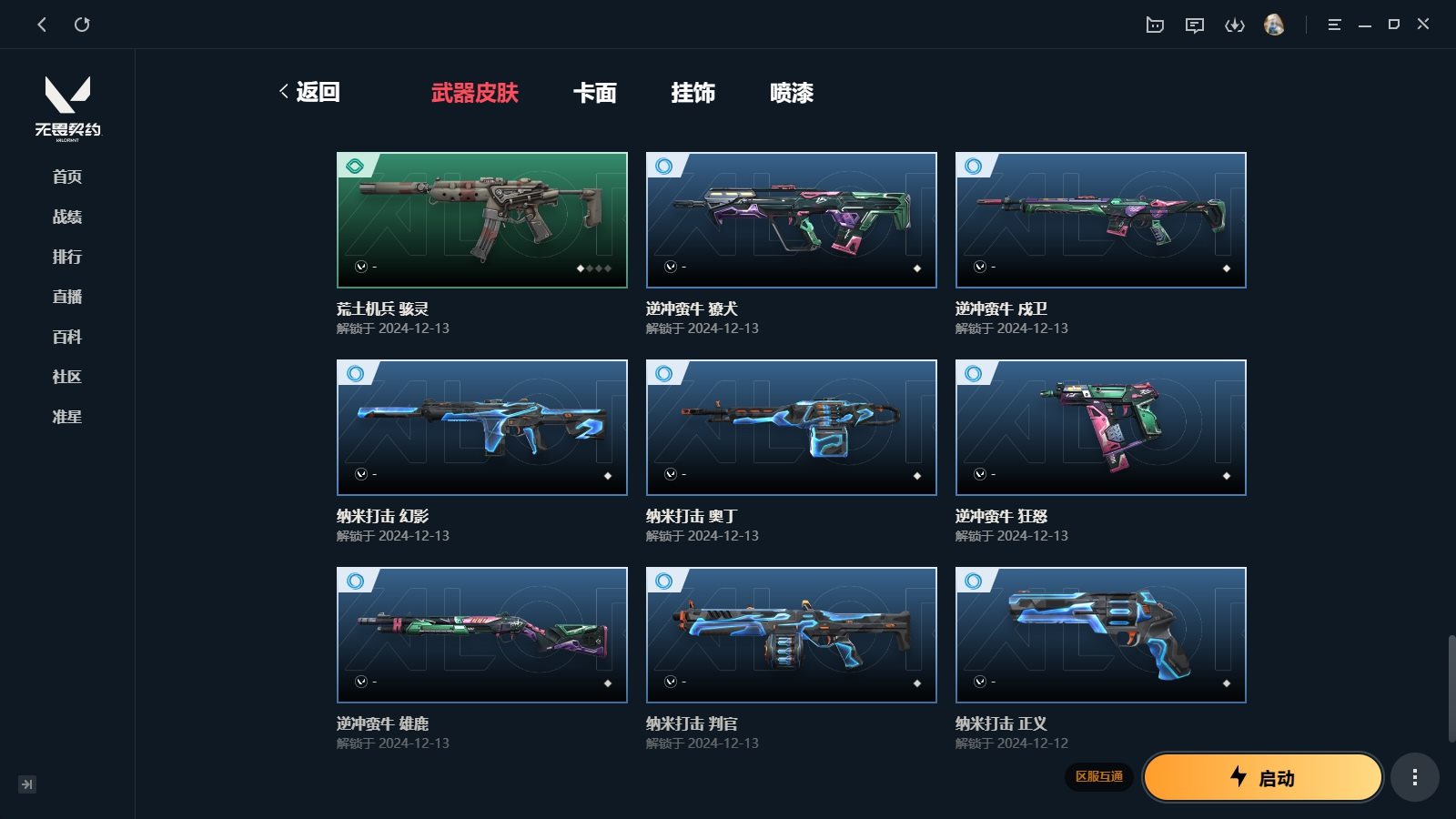The height and width of the screenshot is (819, 1456).
Task: Click the 区服互通 label
Action: coord(1099,776)
